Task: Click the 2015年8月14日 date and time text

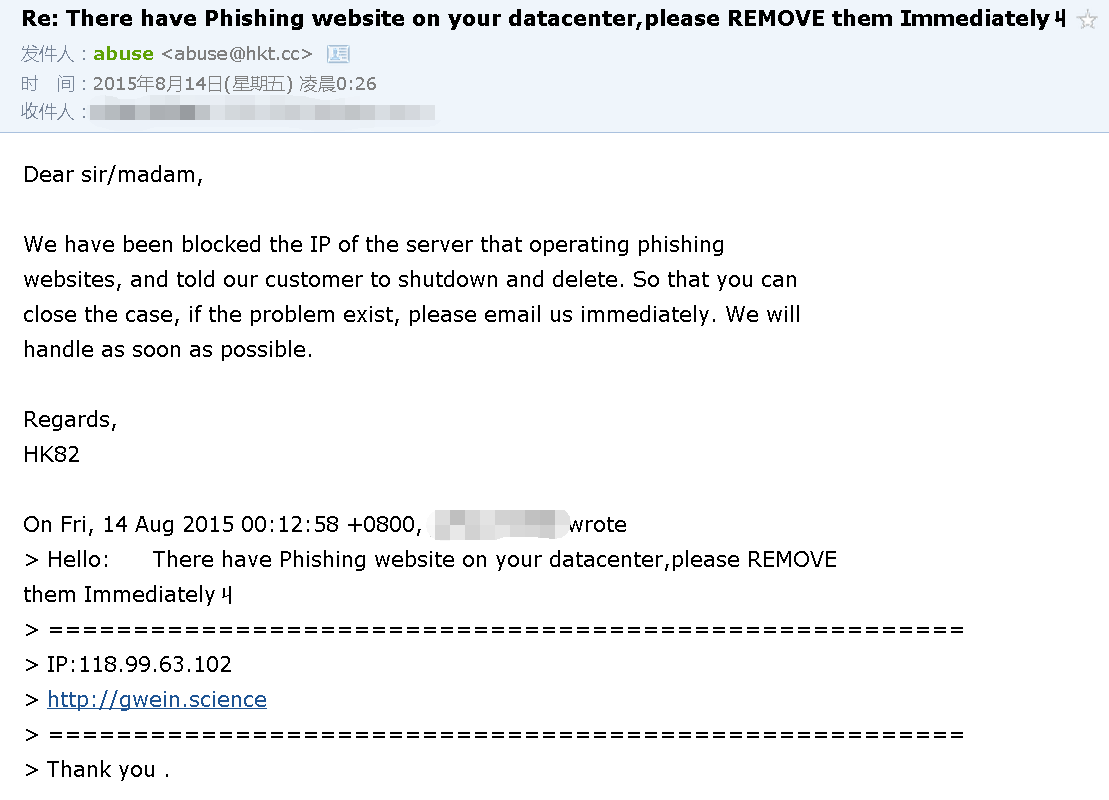Action: coord(234,84)
